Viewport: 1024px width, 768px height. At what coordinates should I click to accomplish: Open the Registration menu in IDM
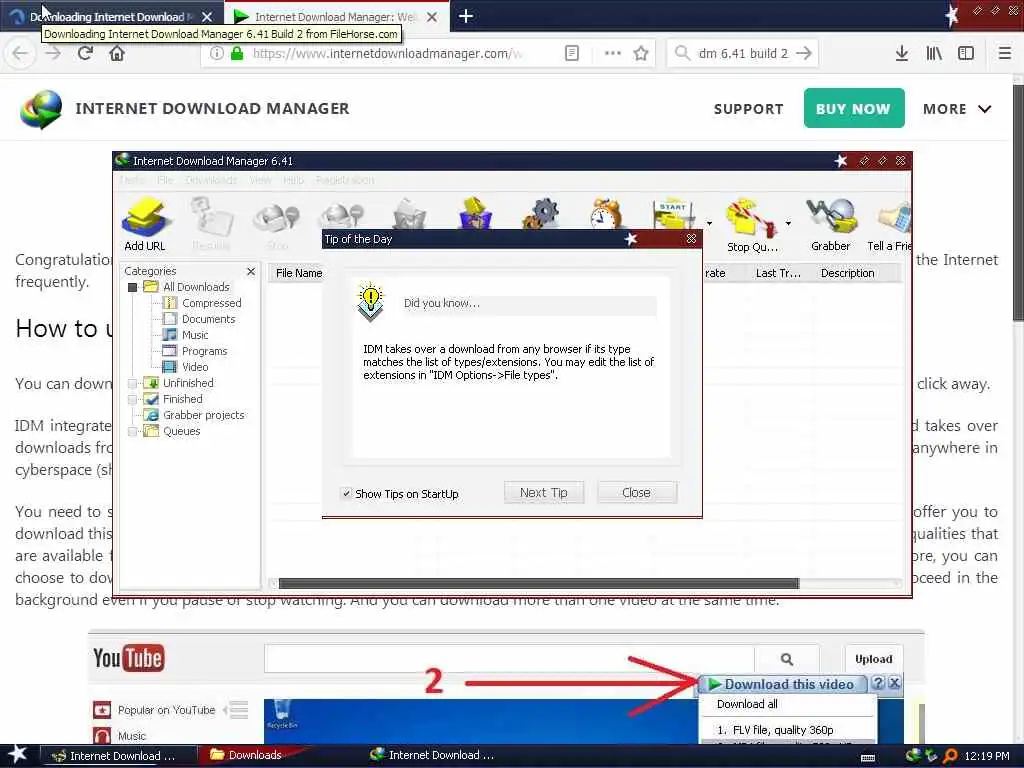tap(345, 180)
